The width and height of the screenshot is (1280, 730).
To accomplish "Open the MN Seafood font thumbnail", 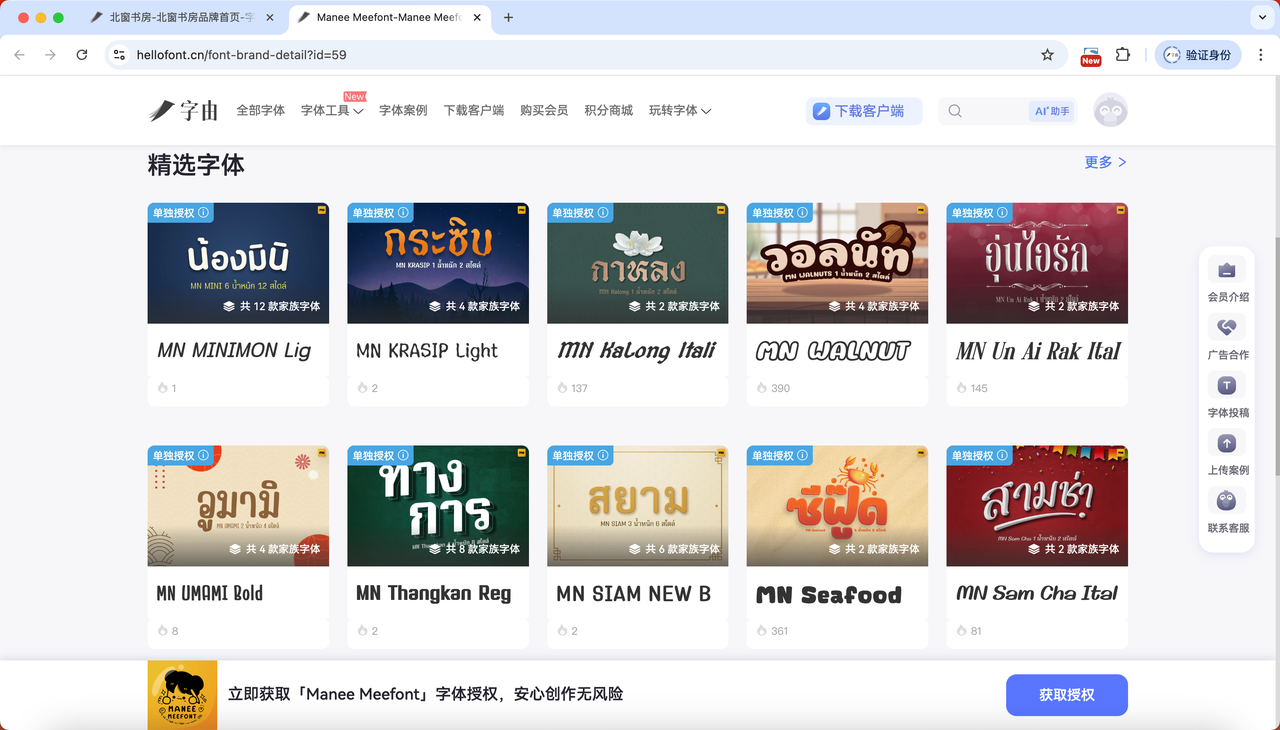I will [837, 506].
